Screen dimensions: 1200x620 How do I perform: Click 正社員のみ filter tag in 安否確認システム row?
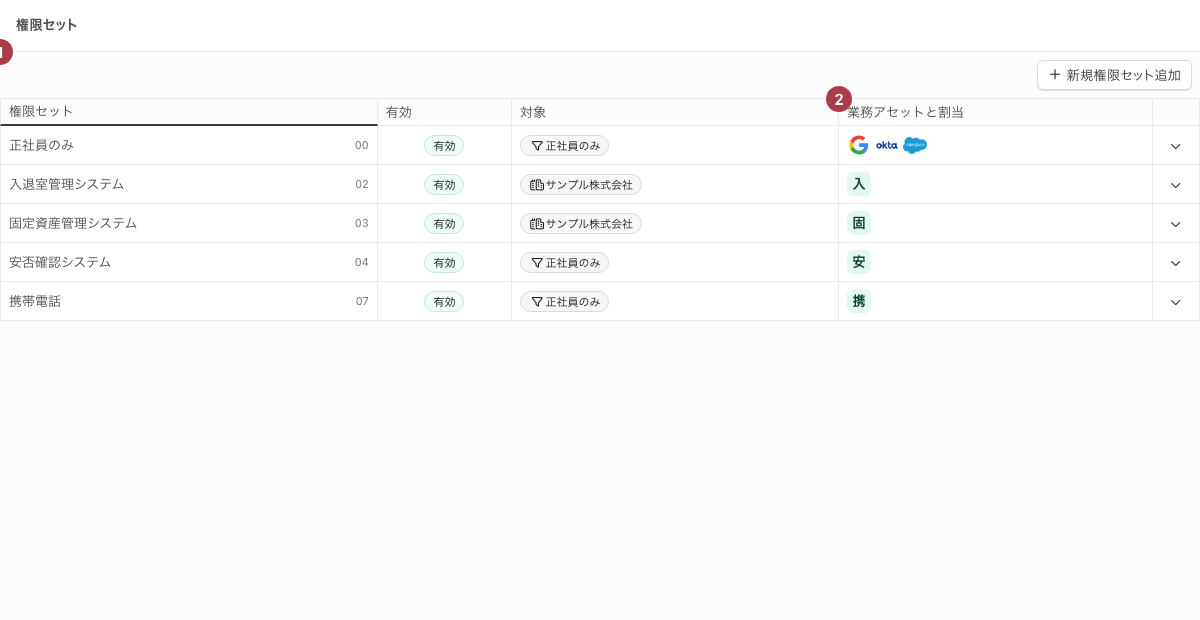[x=564, y=263]
